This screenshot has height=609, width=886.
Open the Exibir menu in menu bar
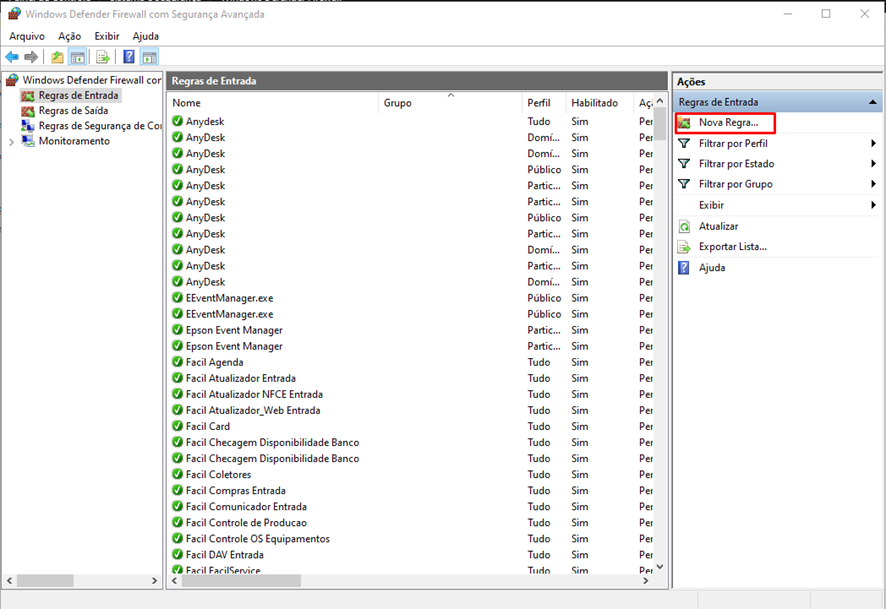[x=107, y=36]
